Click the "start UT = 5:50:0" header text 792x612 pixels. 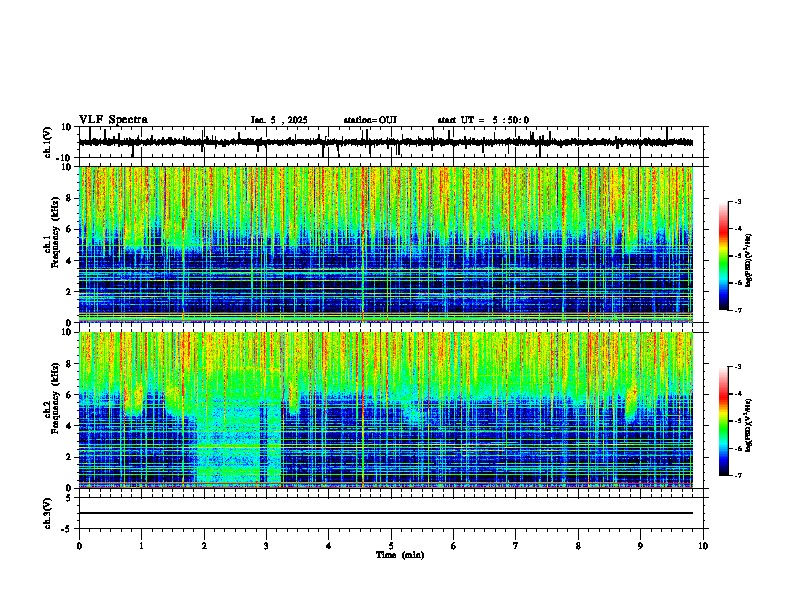(483, 120)
